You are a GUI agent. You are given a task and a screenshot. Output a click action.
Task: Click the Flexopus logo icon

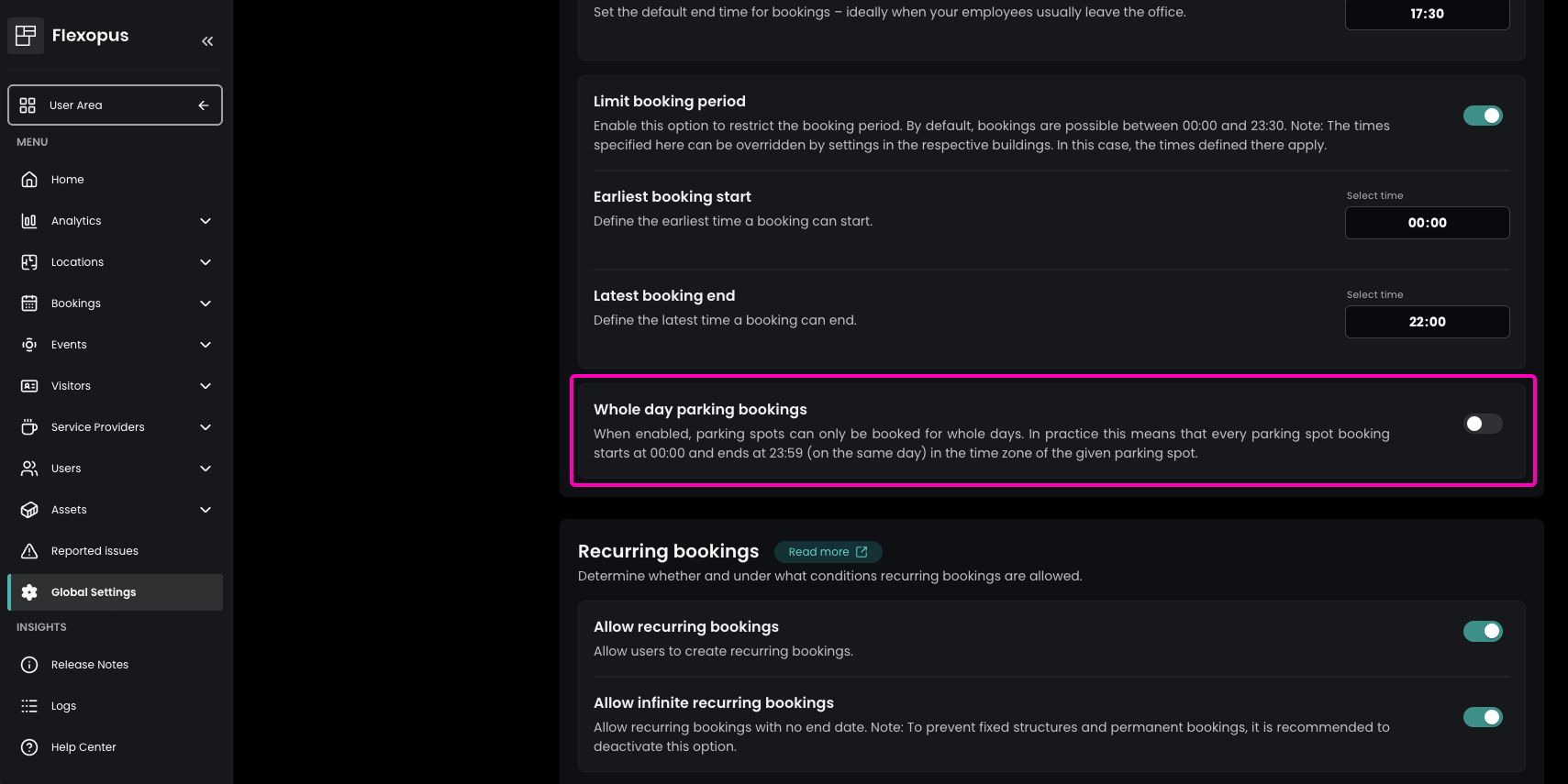click(x=26, y=36)
